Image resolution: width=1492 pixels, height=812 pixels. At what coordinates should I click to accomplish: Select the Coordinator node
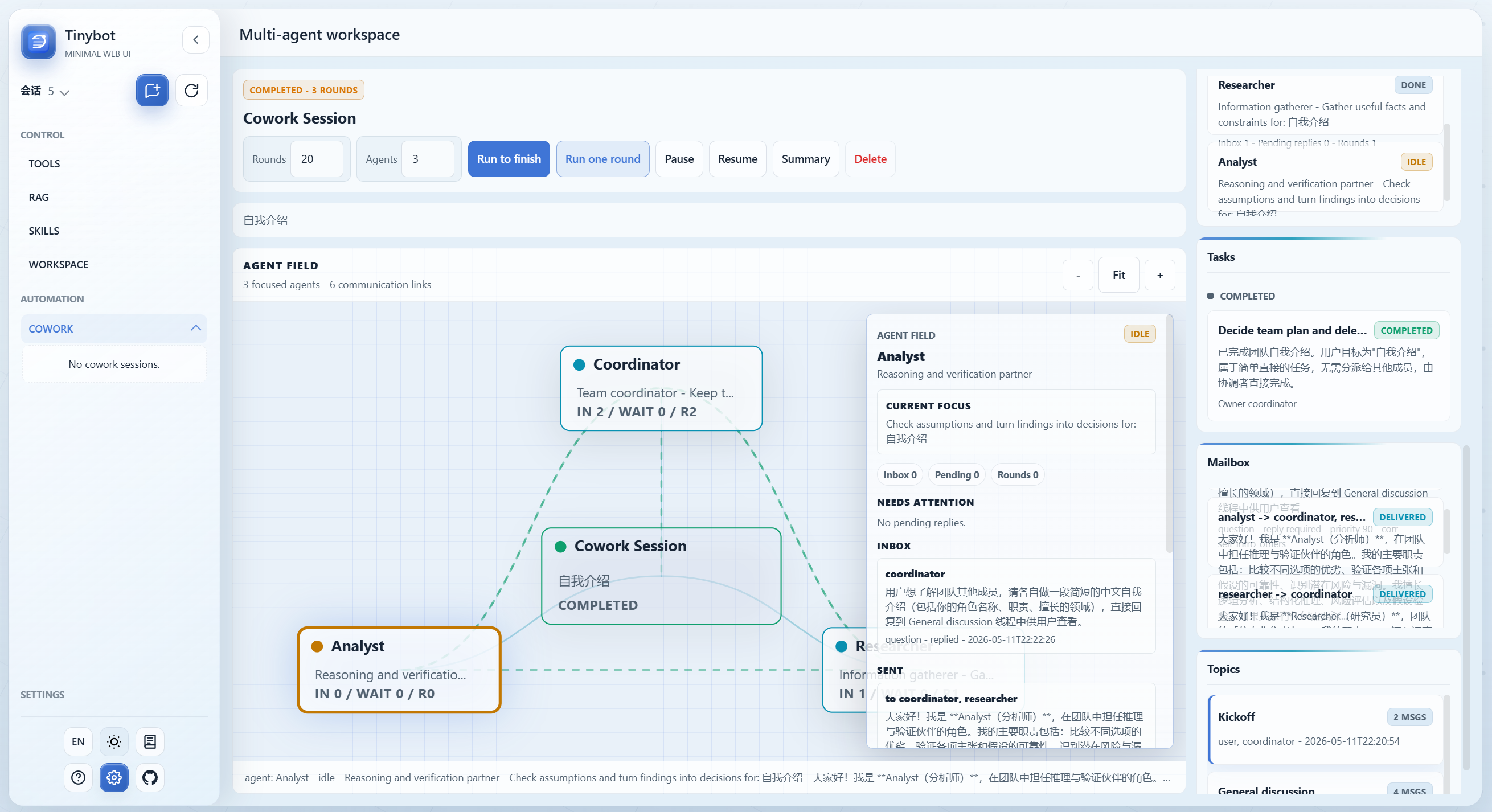[x=662, y=388]
